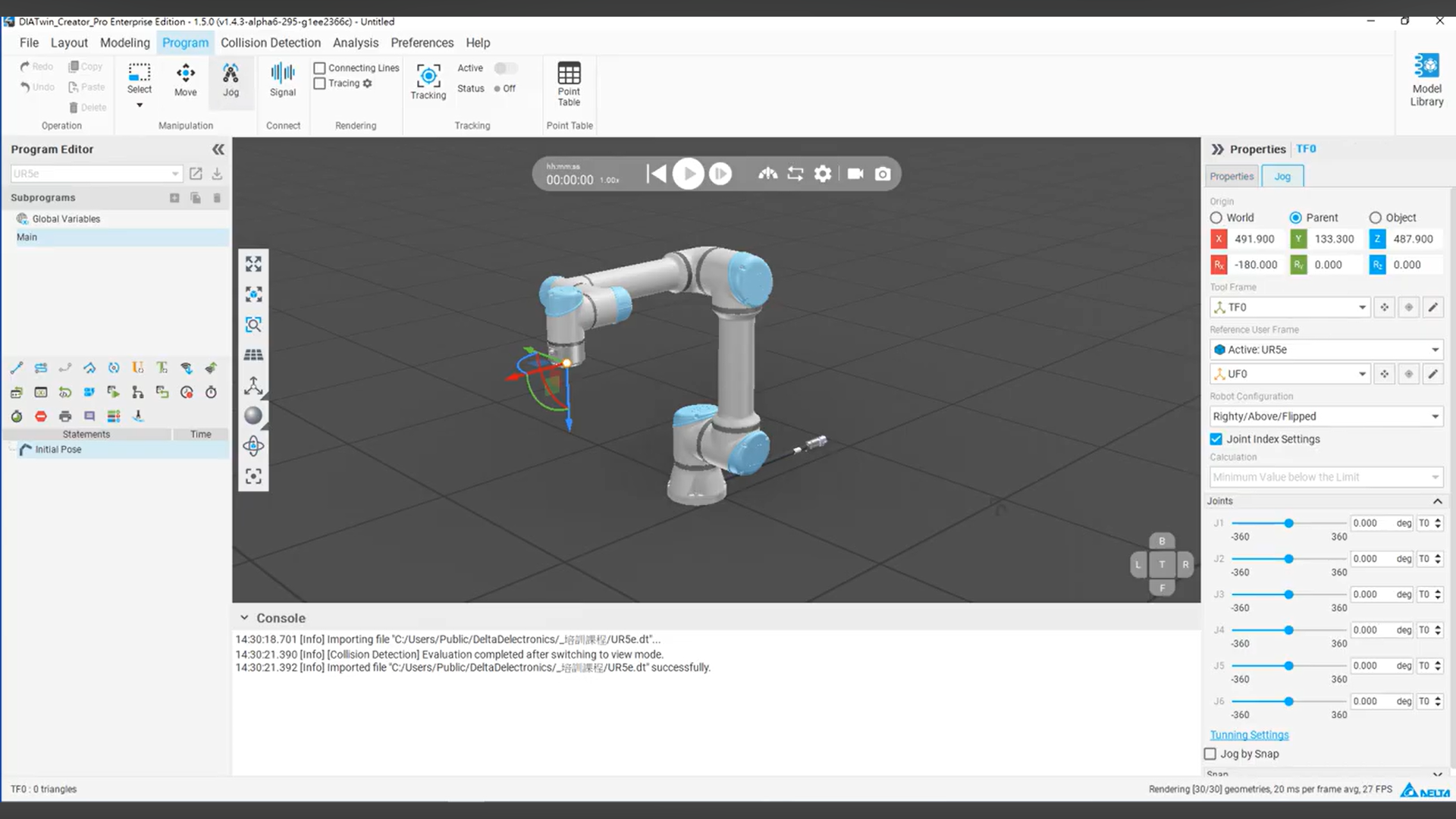
Task: Toggle the Active tracking switch
Action: coord(506,68)
